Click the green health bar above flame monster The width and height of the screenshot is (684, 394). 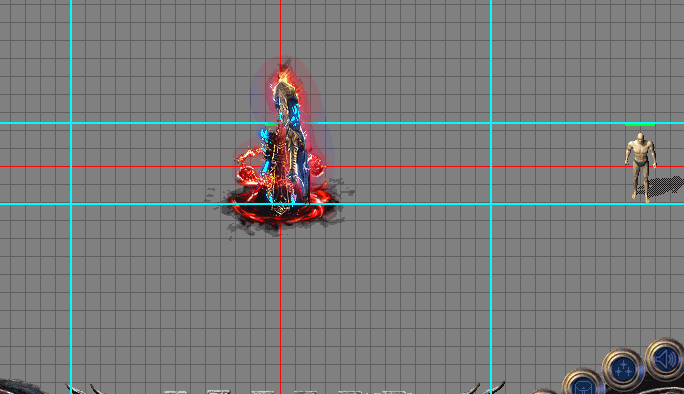[270, 125]
